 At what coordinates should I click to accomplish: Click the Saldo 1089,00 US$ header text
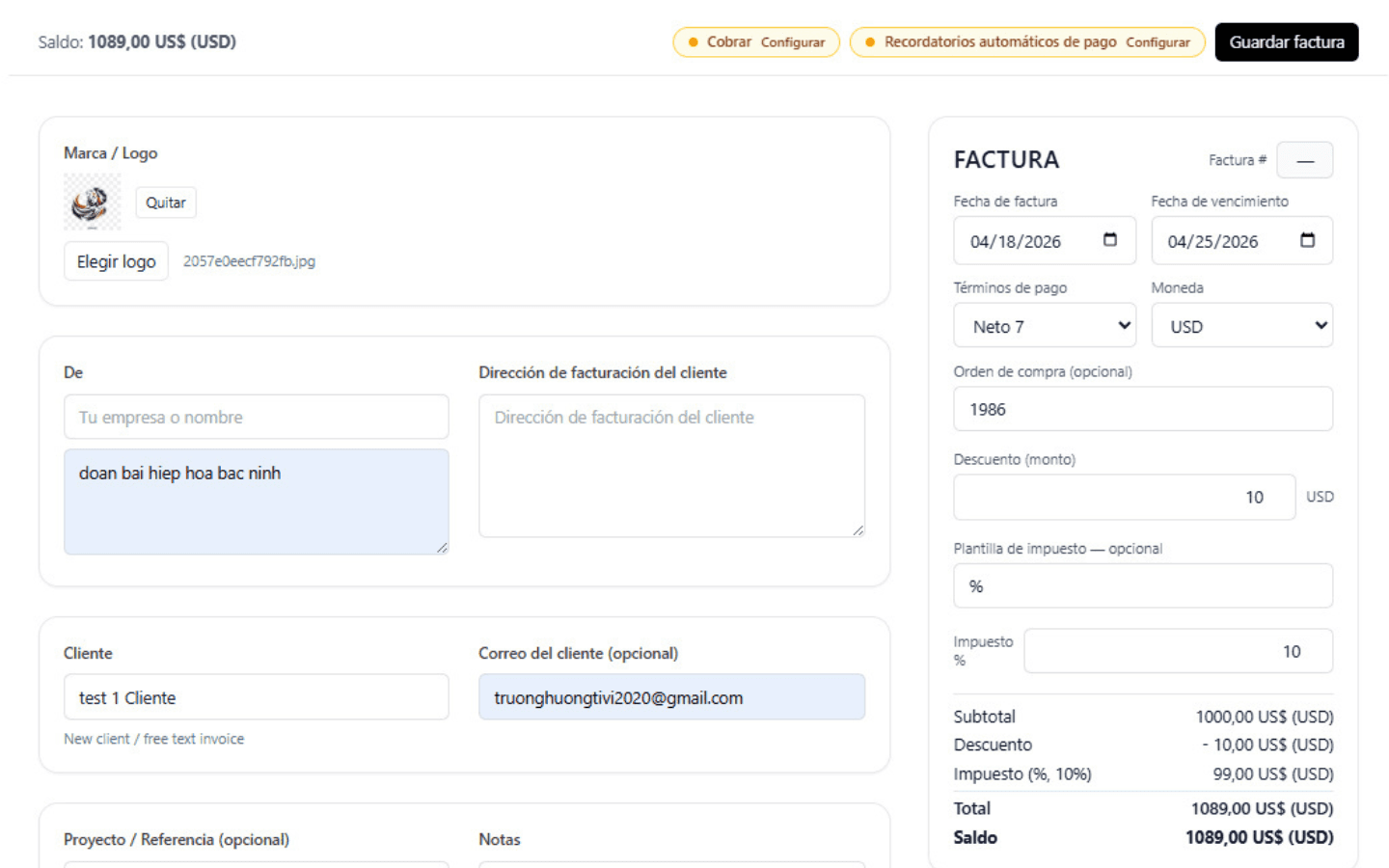pyautogui.click(x=137, y=41)
